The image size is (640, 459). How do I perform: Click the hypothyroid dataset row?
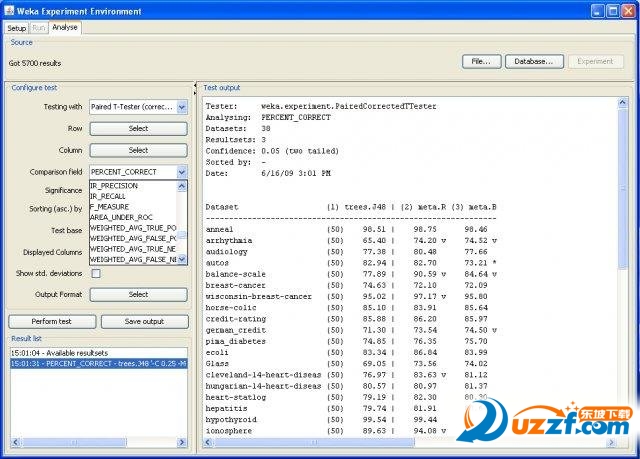point(322,419)
